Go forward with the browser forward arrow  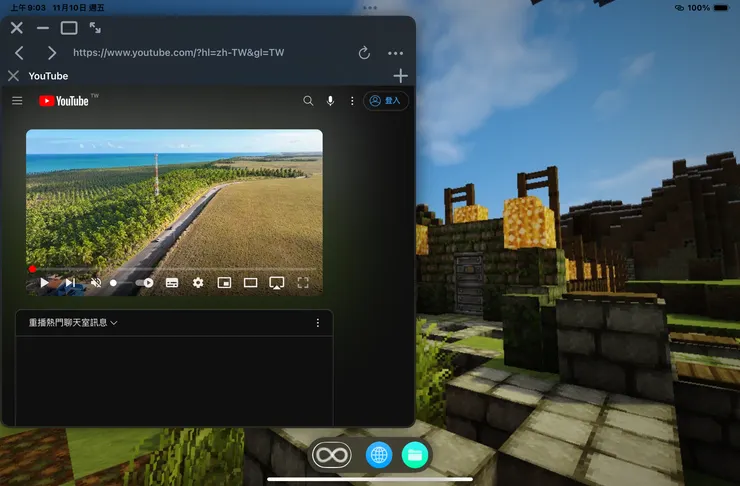click(52, 53)
